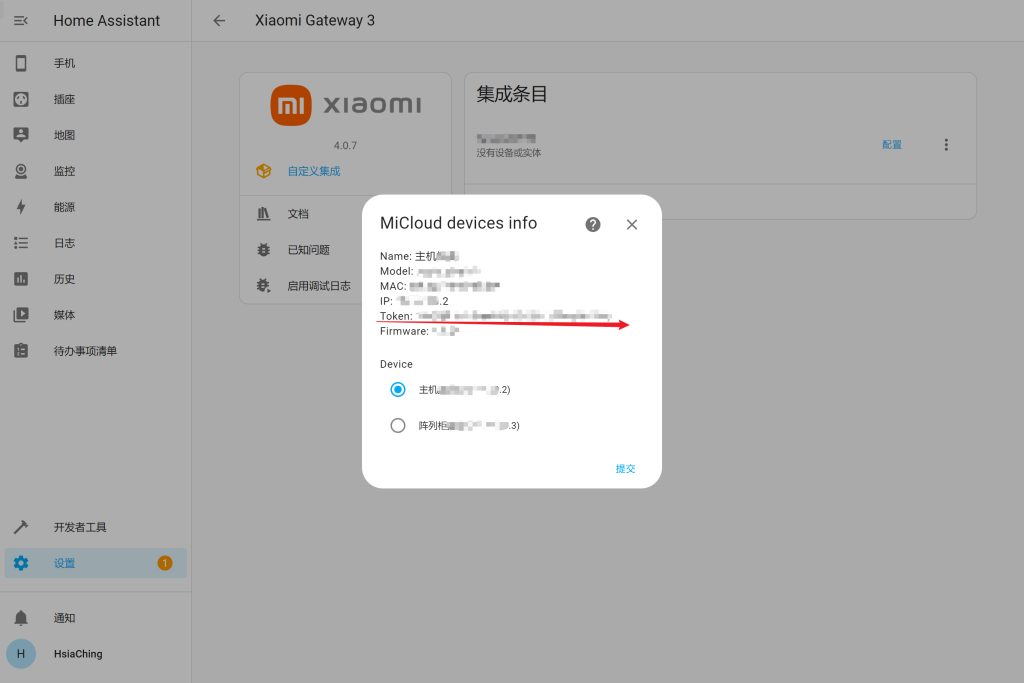Open the 历史 history chart icon
The image size is (1024, 683).
point(21,279)
